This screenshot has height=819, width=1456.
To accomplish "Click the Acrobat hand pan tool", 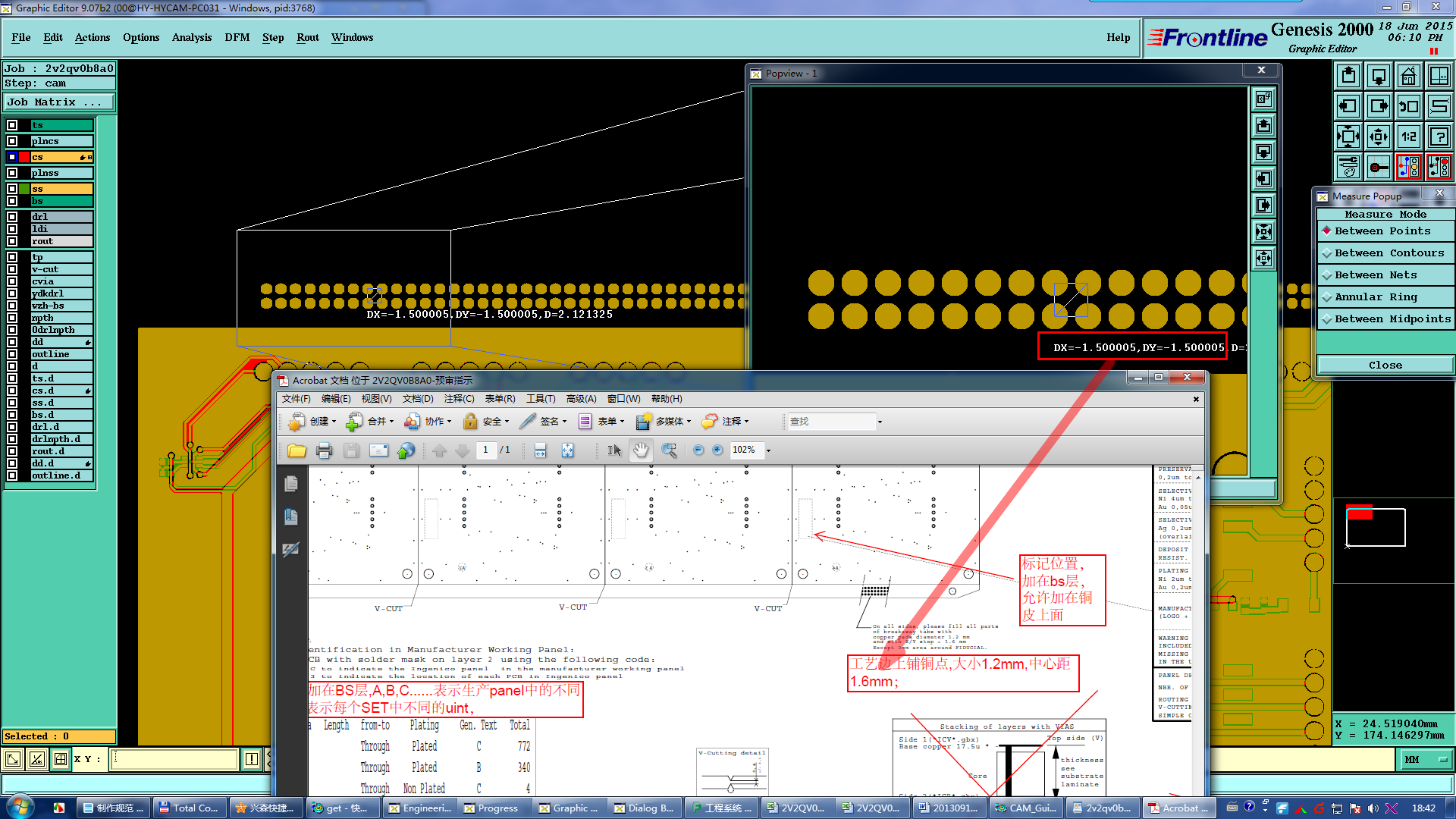I will point(641,450).
